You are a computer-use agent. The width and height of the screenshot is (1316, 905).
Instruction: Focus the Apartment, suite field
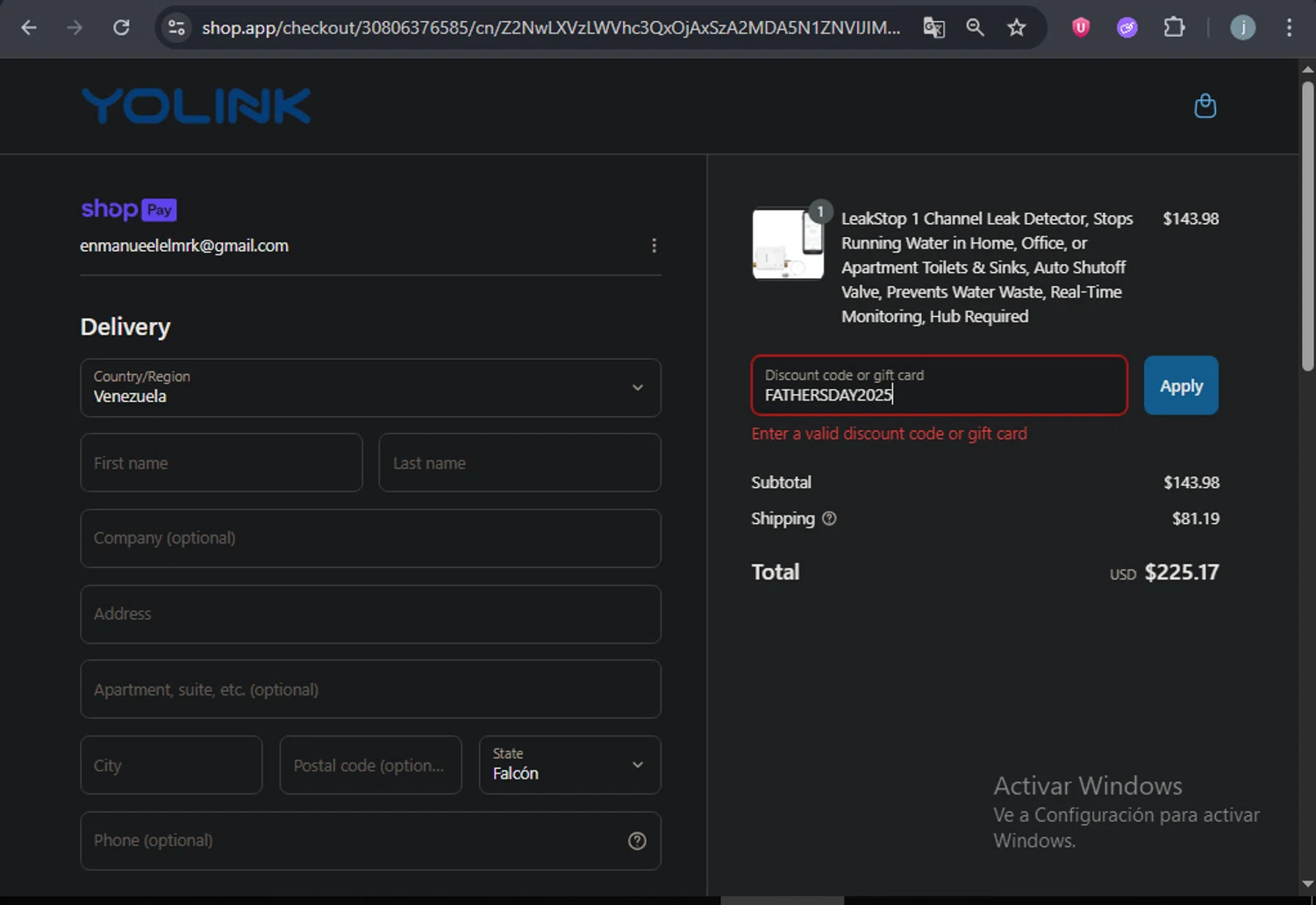coord(370,689)
